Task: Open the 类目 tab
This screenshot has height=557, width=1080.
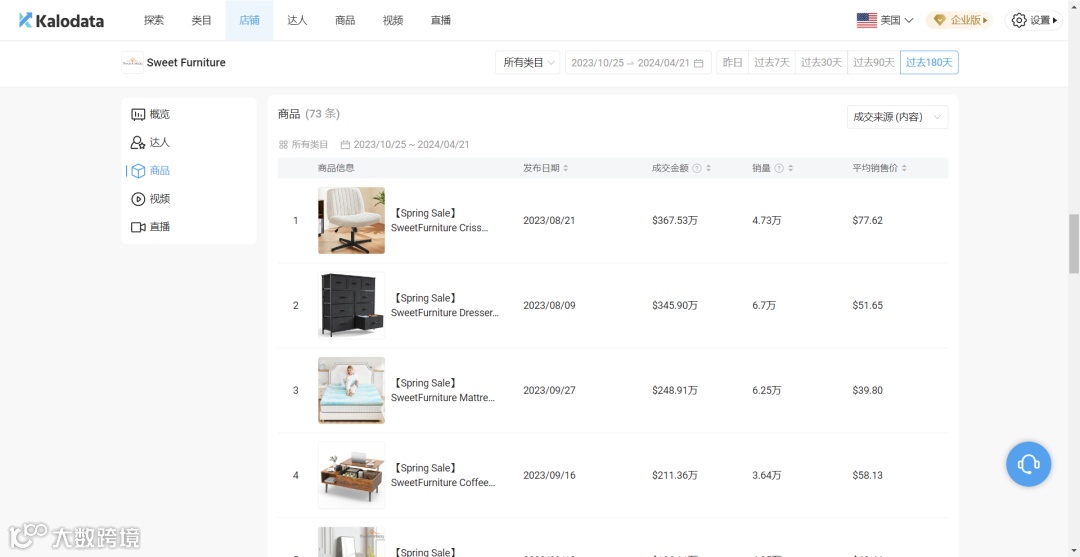Action: [201, 21]
